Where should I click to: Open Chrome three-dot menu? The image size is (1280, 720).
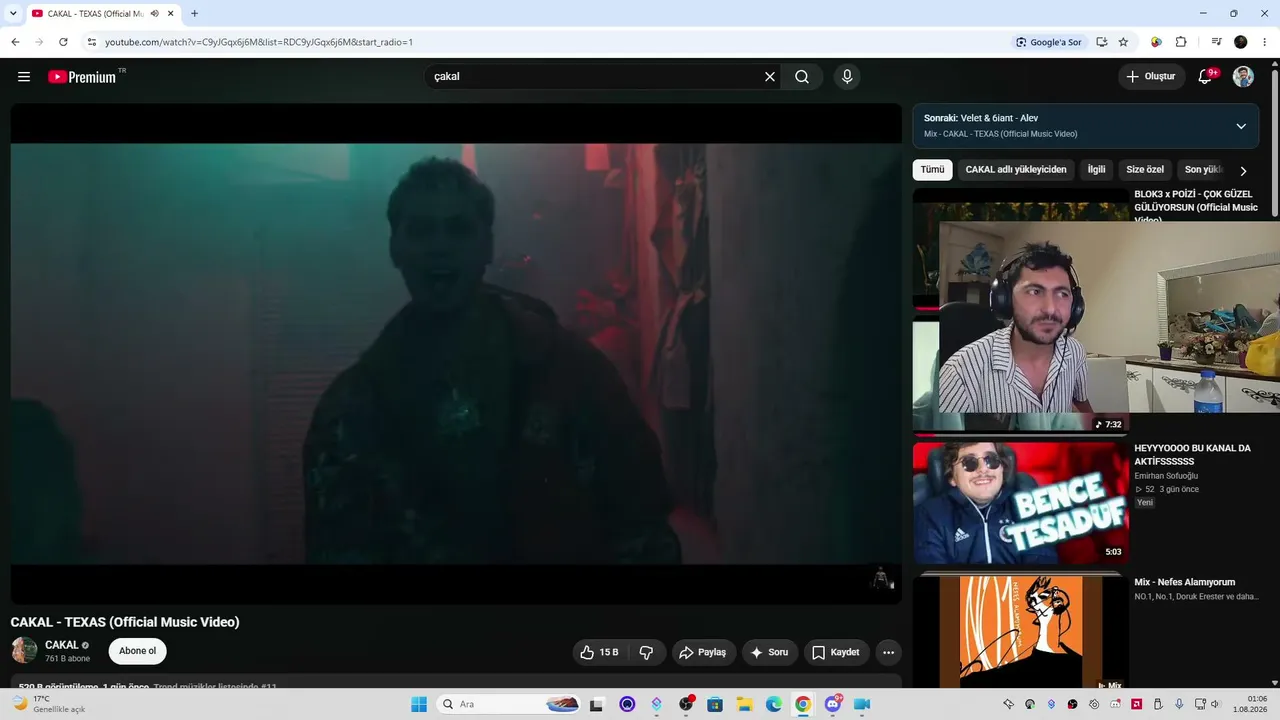1265,42
